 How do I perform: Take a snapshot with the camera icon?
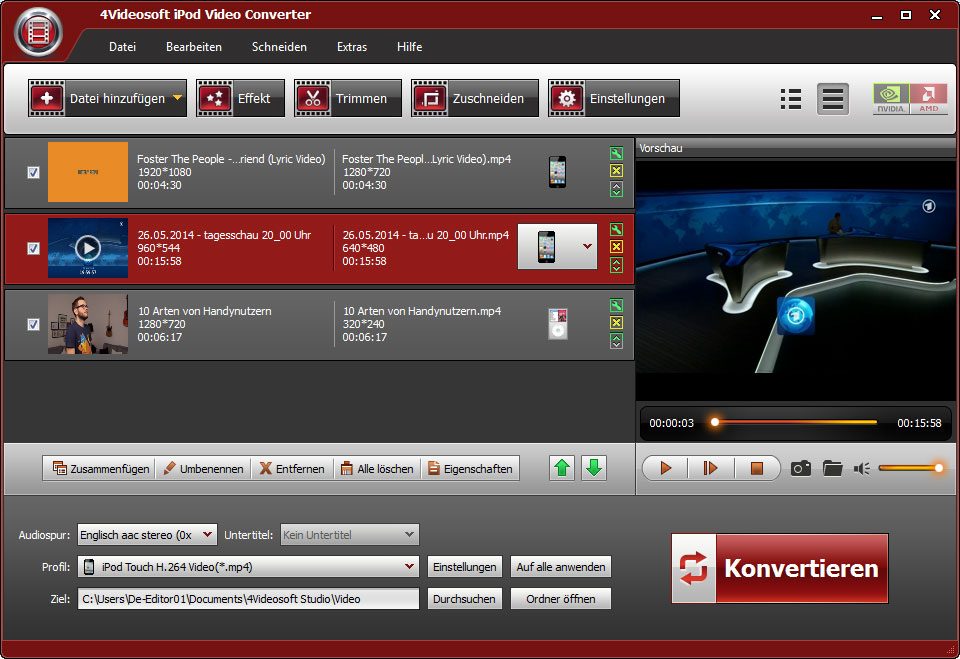pyautogui.click(x=801, y=469)
